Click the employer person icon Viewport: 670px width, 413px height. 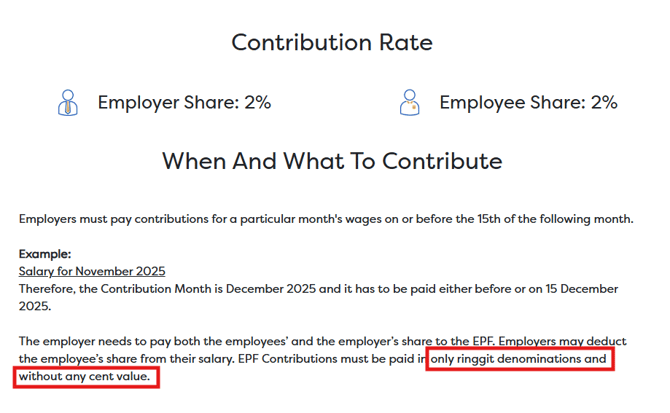[x=68, y=102]
